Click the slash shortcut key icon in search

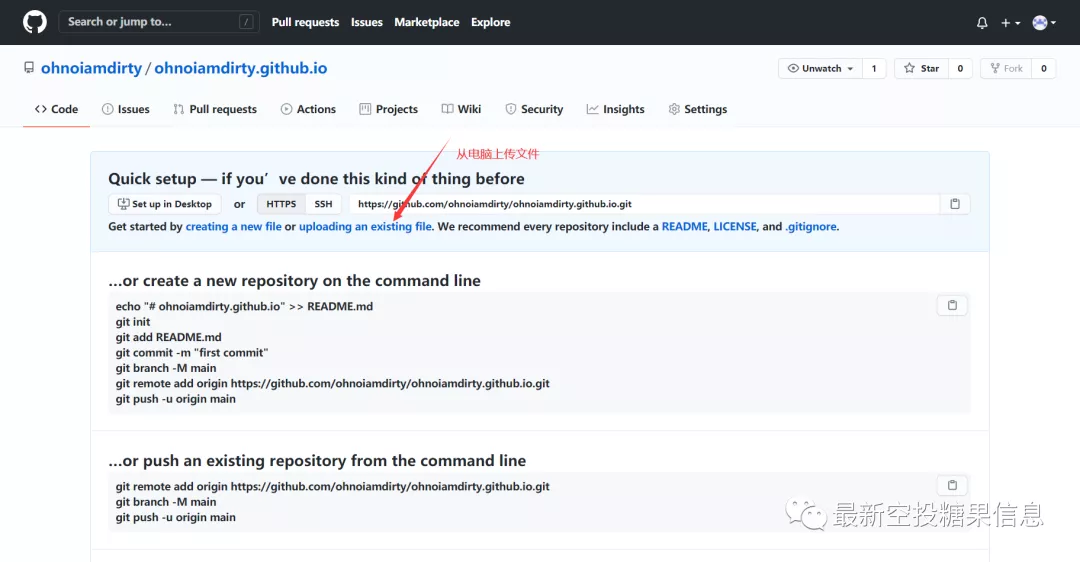tap(246, 22)
